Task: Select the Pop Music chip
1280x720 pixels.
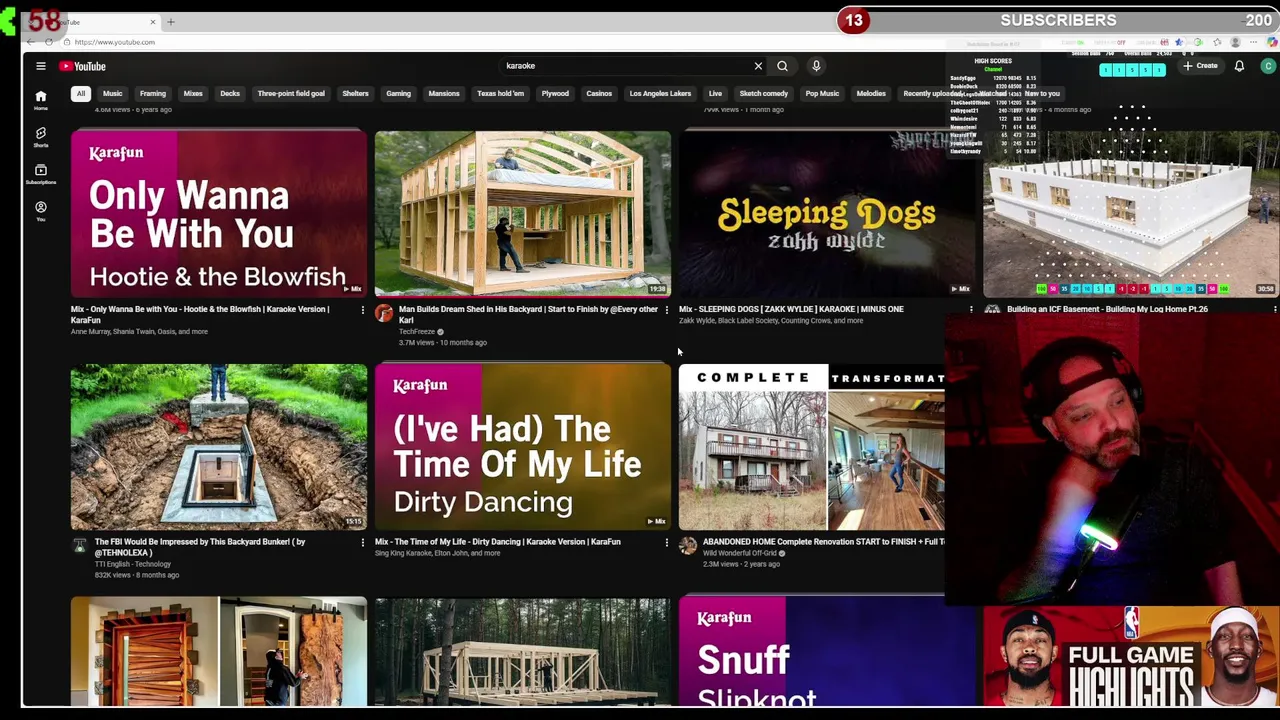Action: point(822,93)
